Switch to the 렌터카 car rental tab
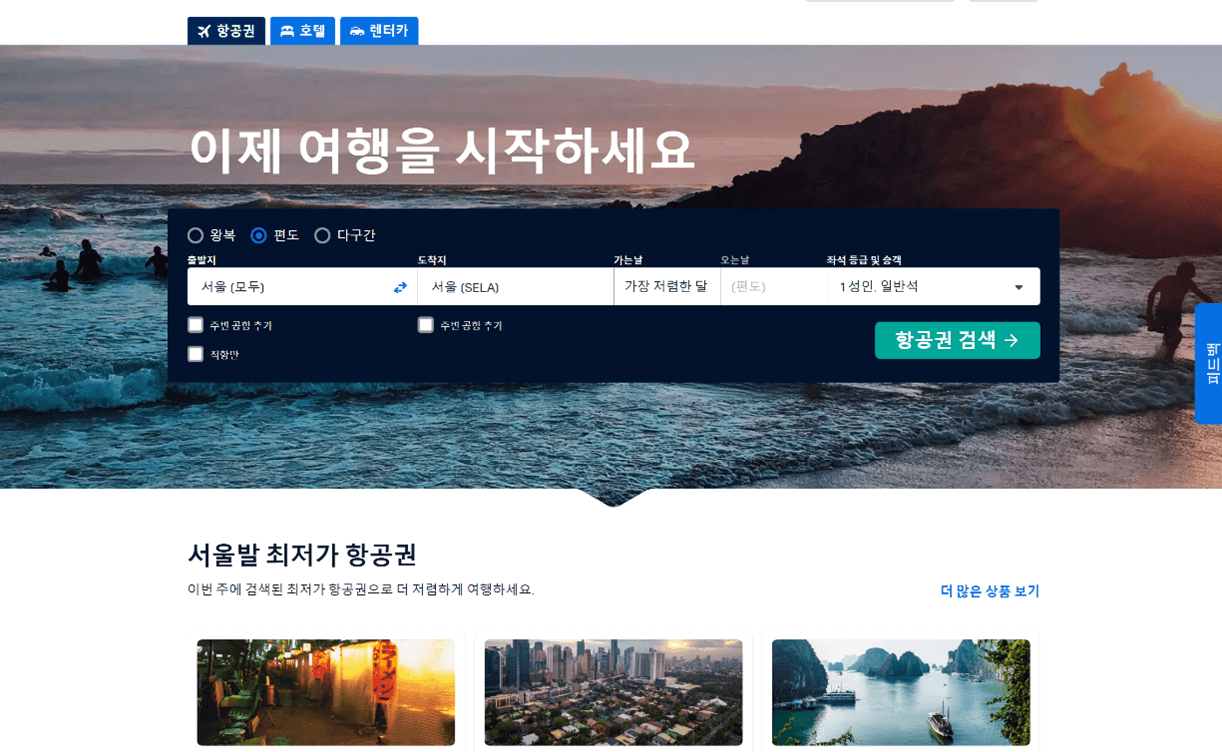1222x752 pixels. 379,31
